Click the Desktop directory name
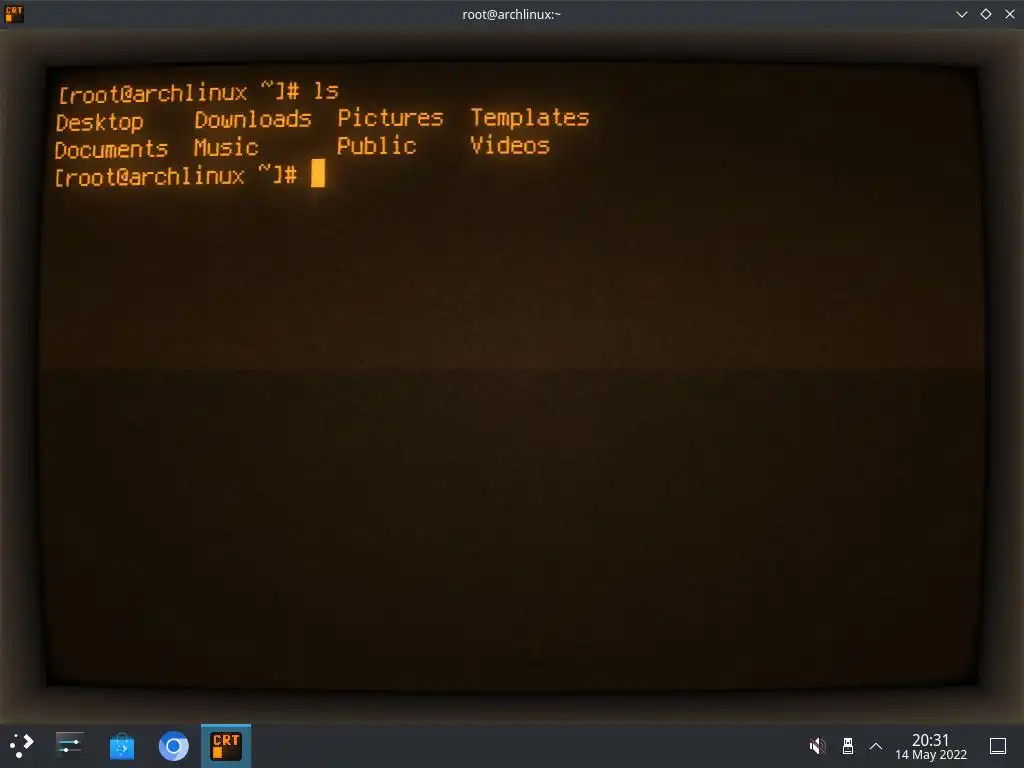The height and width of the screenshot is (768, 1024). click(x=99, y=122)
